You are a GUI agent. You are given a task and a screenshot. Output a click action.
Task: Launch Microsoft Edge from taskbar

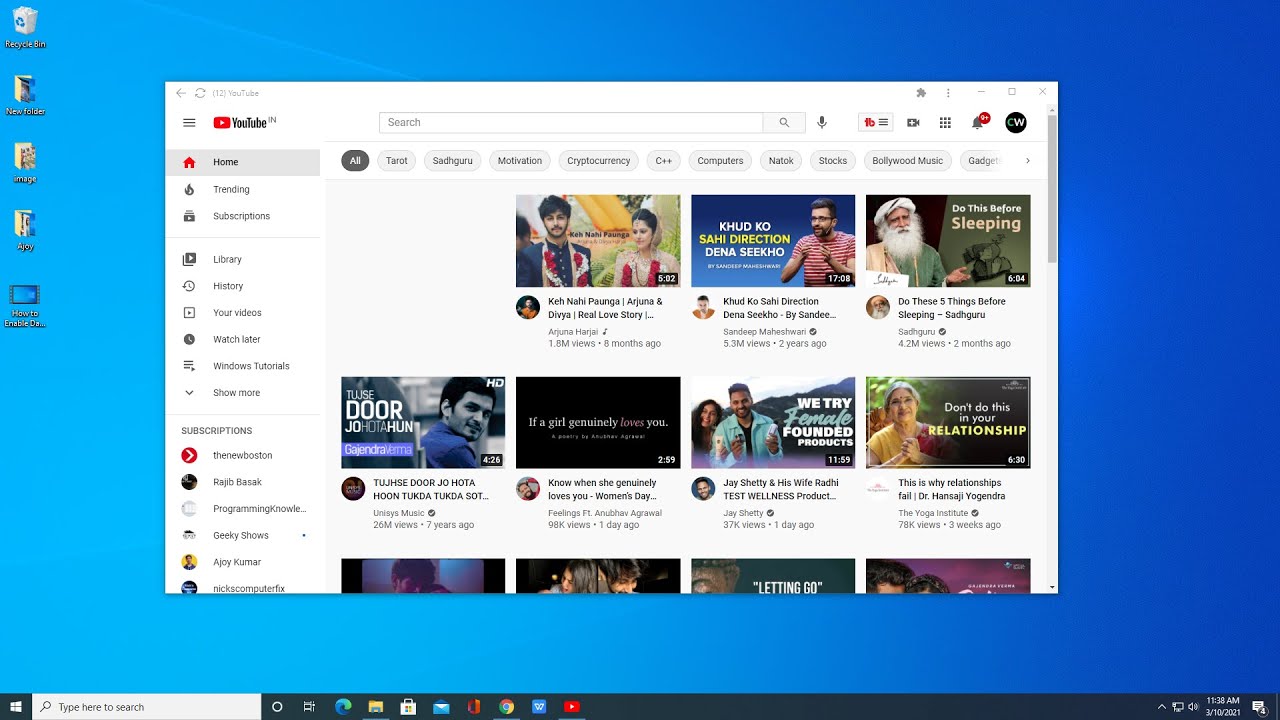point(343,707)
